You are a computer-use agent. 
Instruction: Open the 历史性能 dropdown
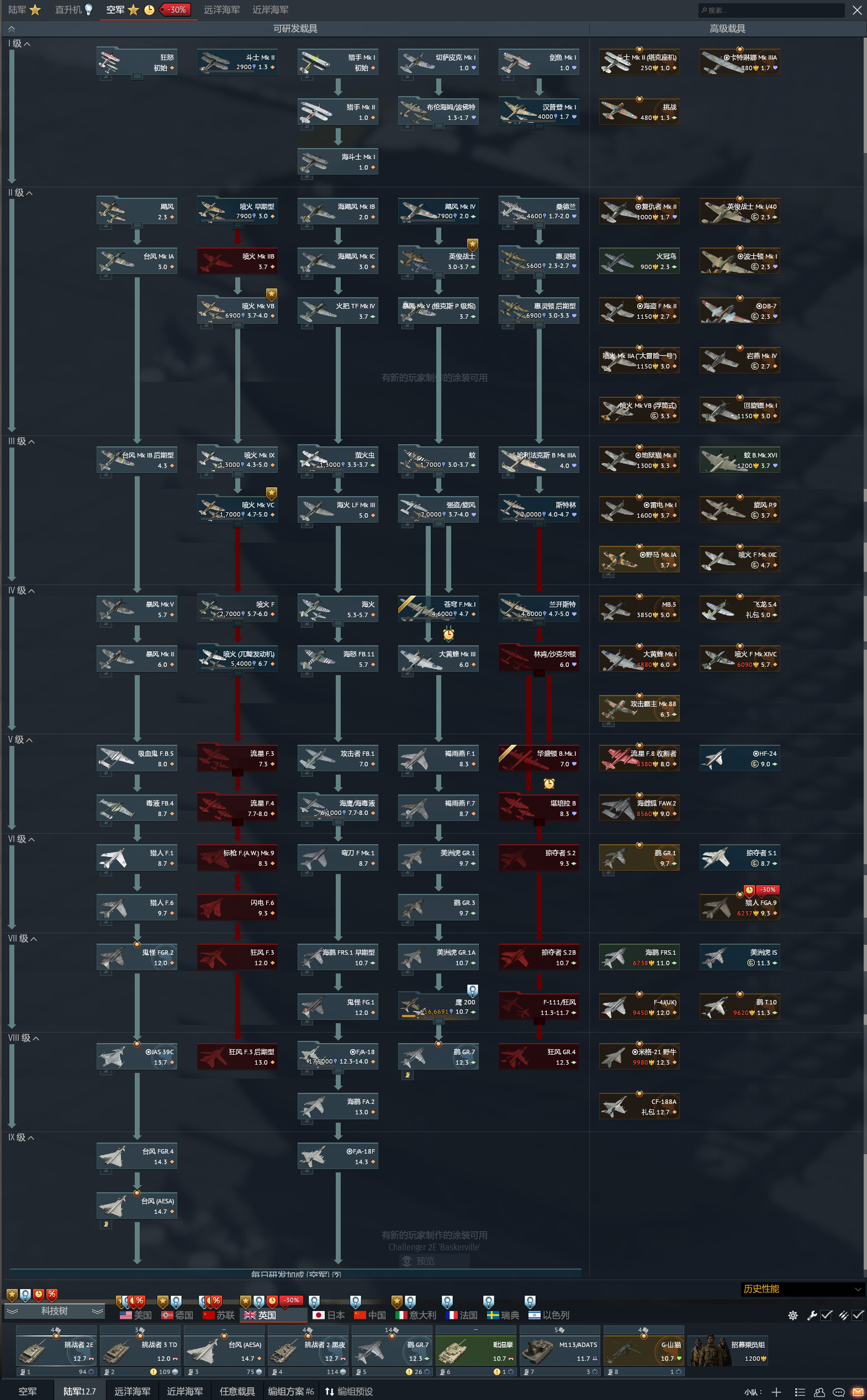click(802, 1289)
